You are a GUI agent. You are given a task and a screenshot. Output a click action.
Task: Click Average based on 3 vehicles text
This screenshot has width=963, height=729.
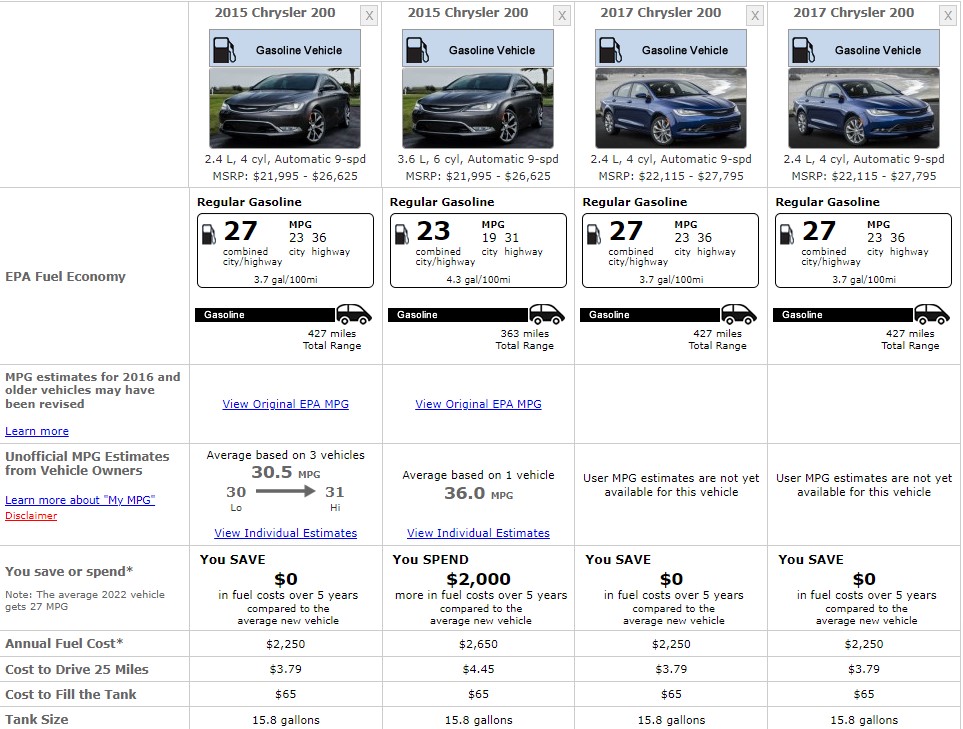(x=286, y=455)
